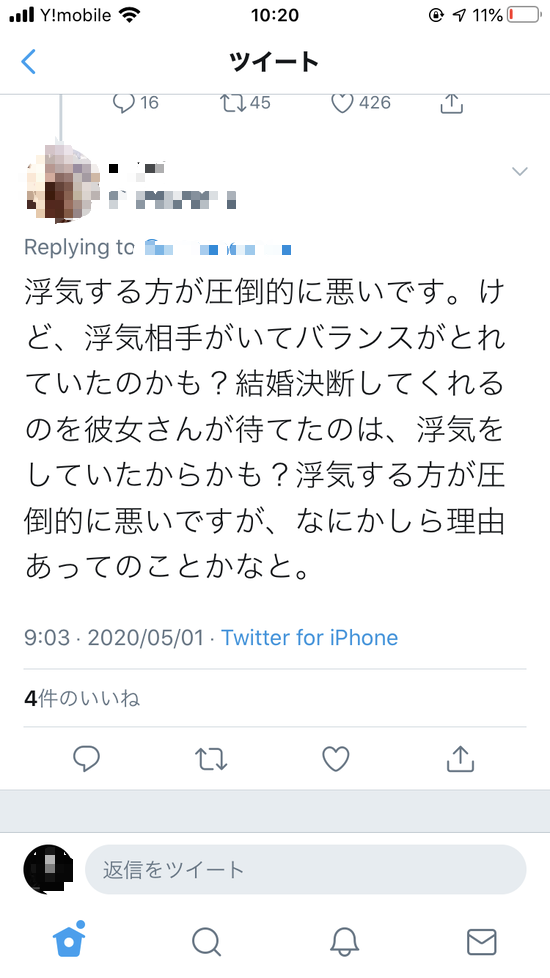
Task: Go back using the top-left chevron
Action: [x=28, y=62]
